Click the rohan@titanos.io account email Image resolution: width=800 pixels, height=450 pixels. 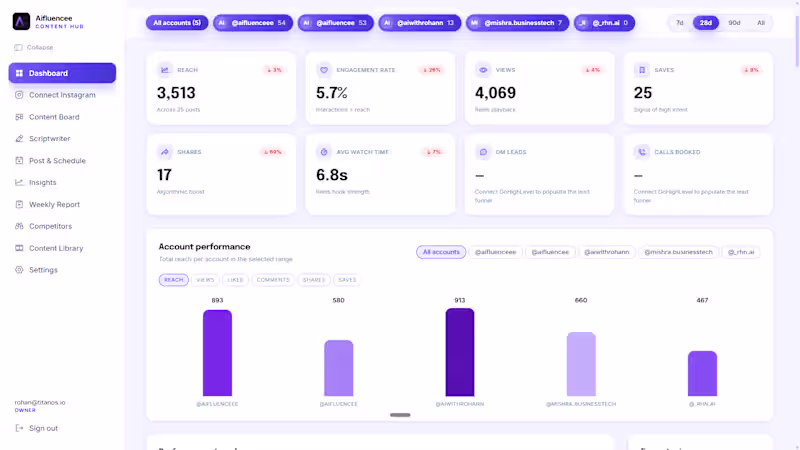tap(40, 403)
